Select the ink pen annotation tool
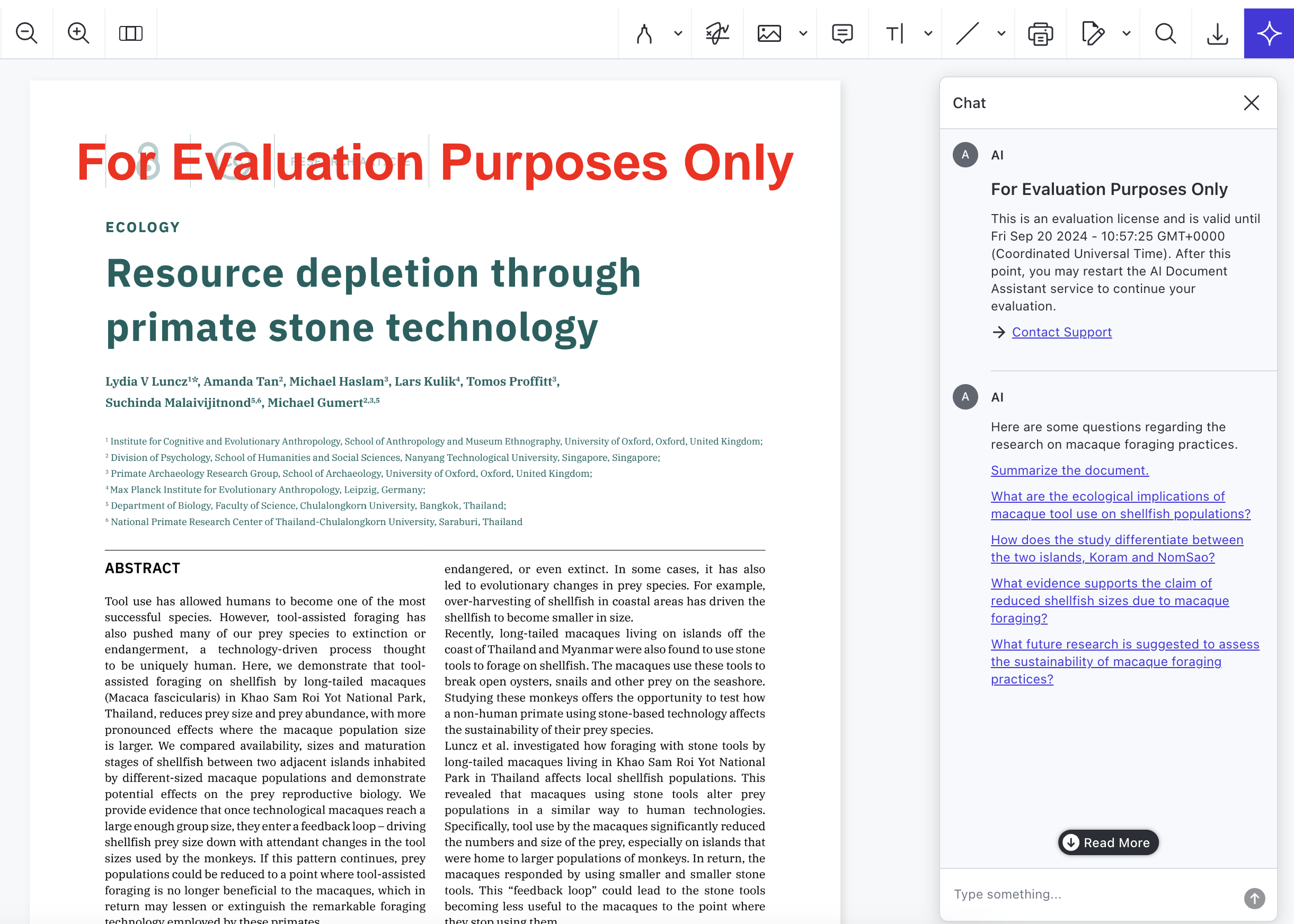 pos(644,33)
